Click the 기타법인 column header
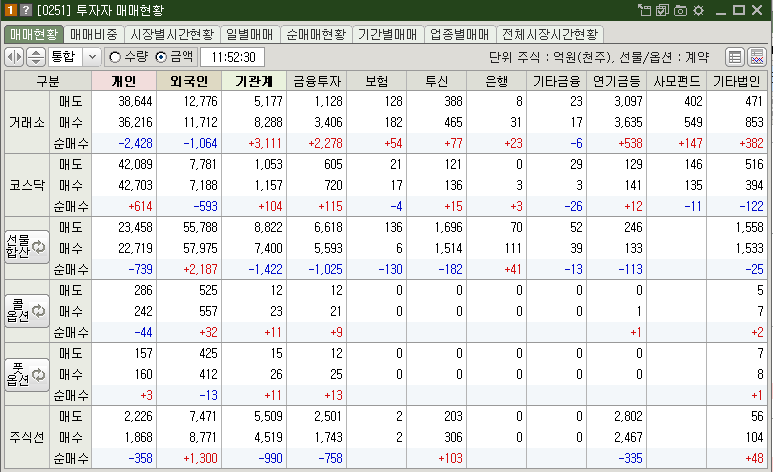This screenshot has width=773, height=472. tap(737, 81)
